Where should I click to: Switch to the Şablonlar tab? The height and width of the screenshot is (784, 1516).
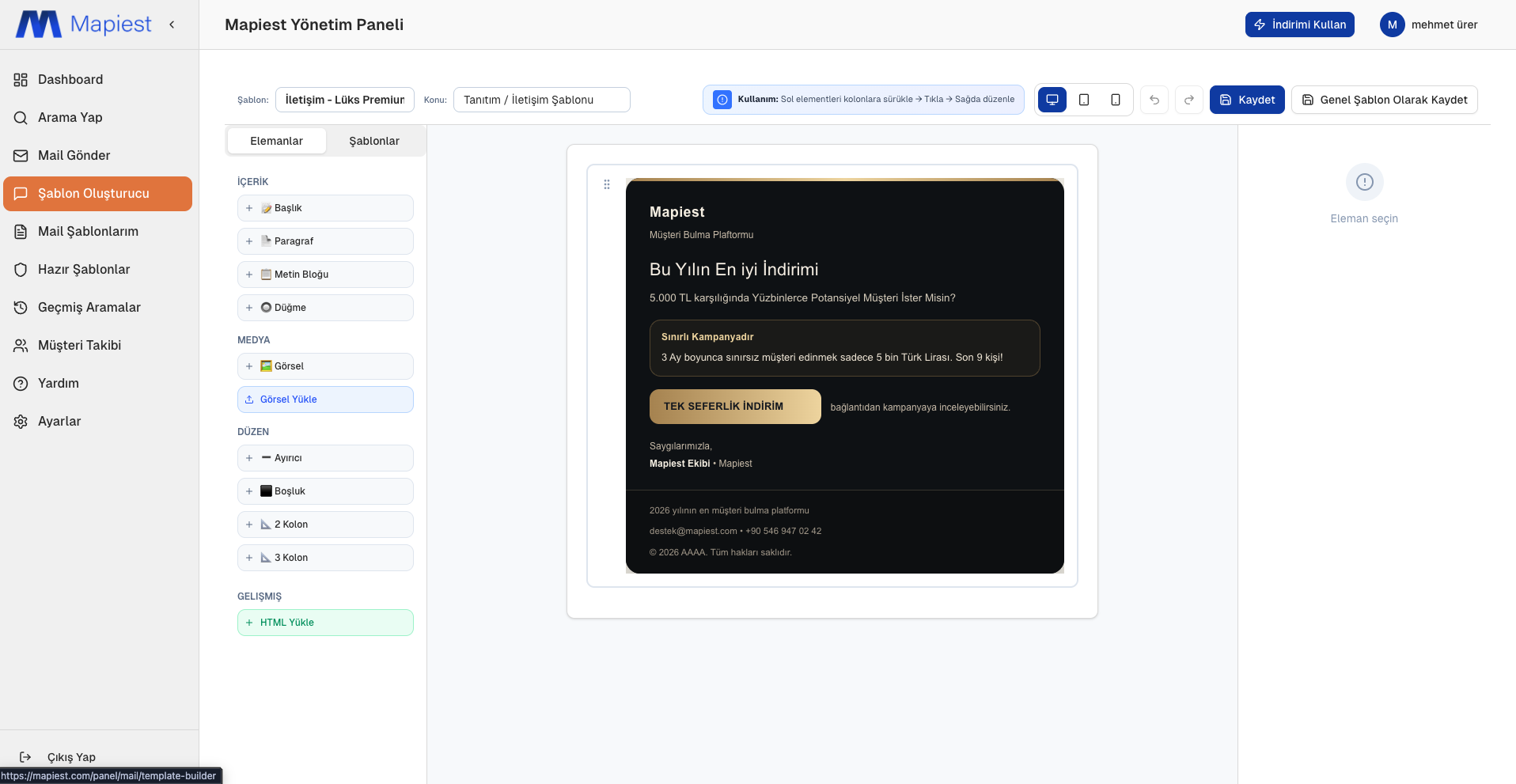[374, 141]
